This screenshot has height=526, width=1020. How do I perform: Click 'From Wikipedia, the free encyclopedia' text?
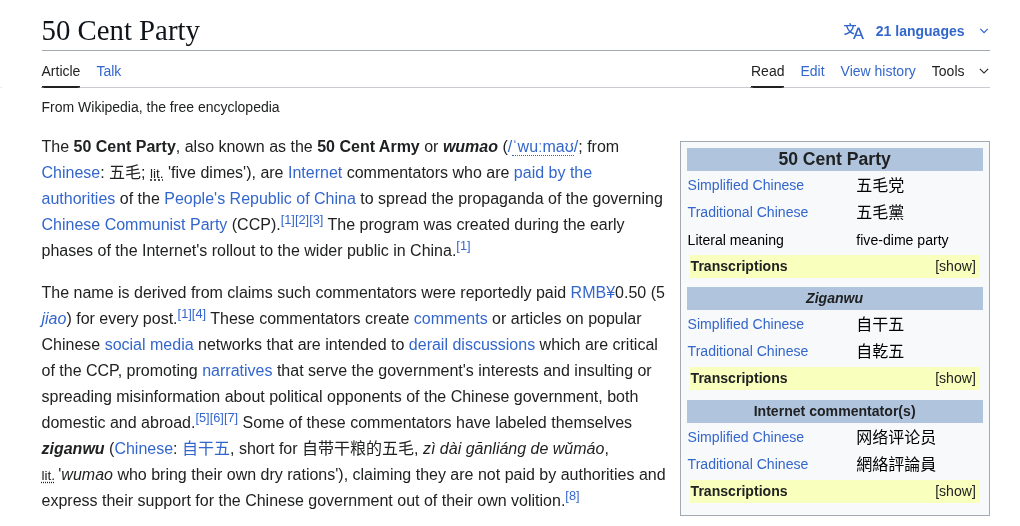(x=160, y=107)
